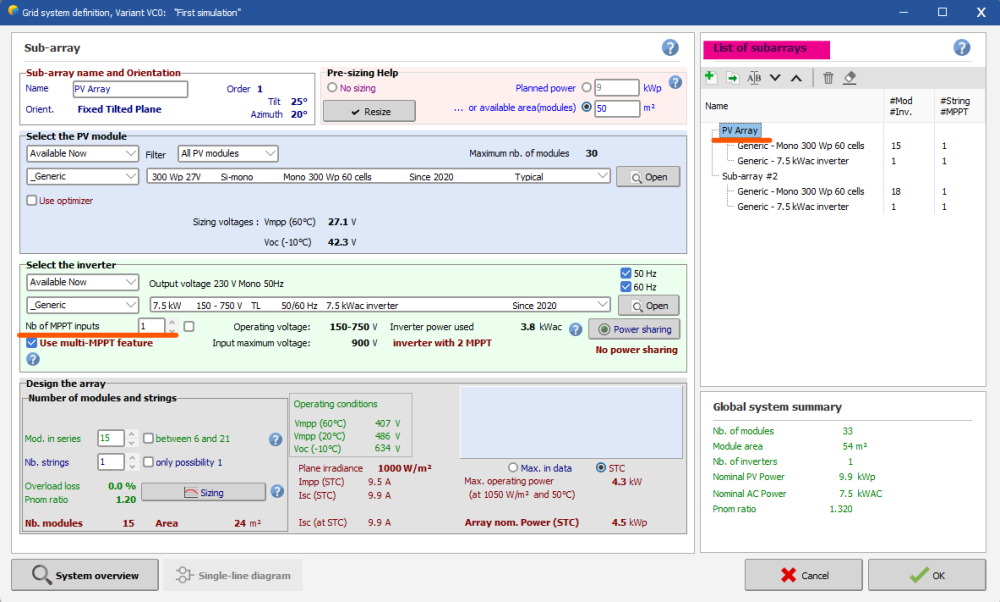
Task: Uncheck Use multi-MPPT feature
Action: [x=32, y=343]
